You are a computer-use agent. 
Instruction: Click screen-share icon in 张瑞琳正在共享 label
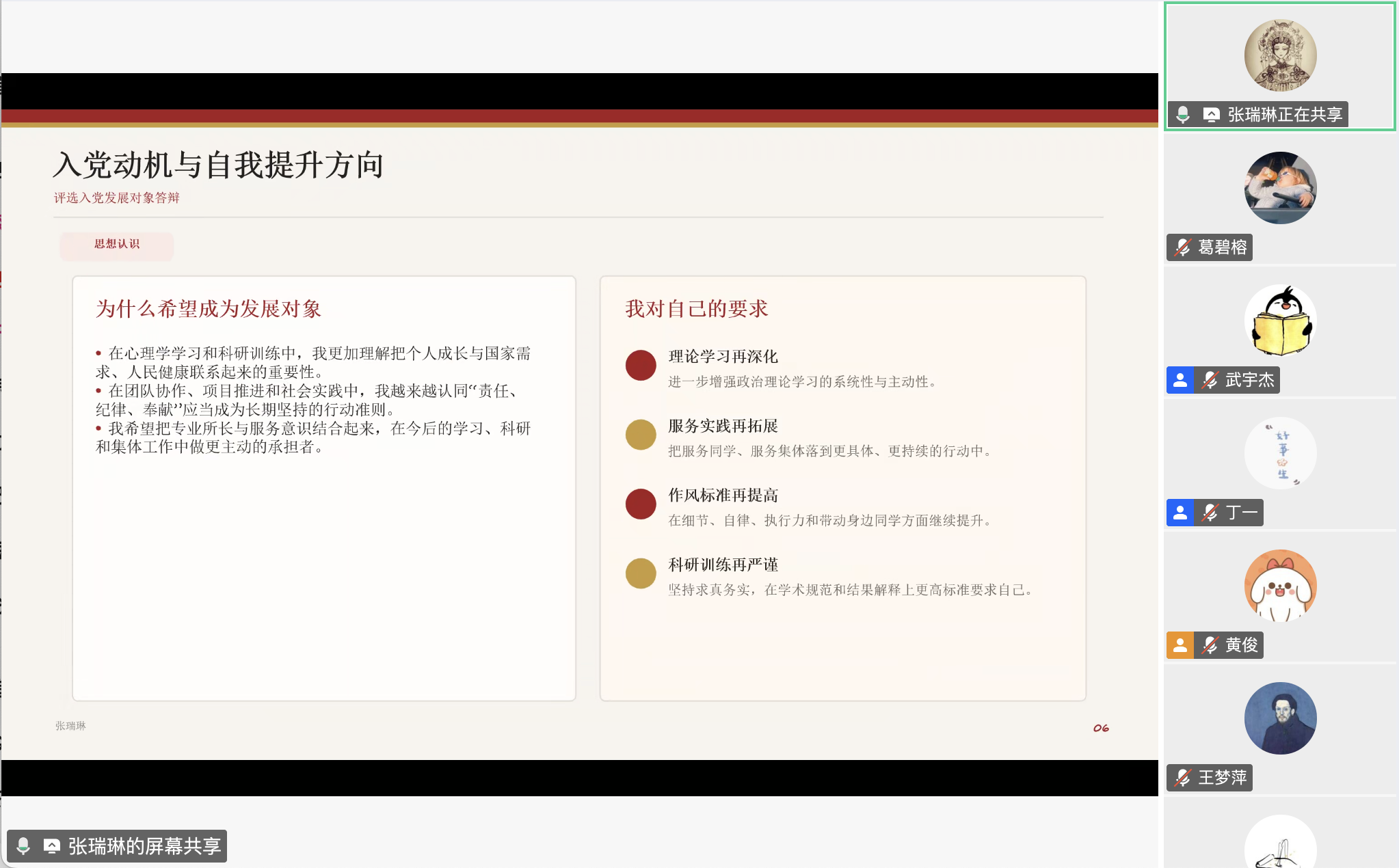(1211, 115)
